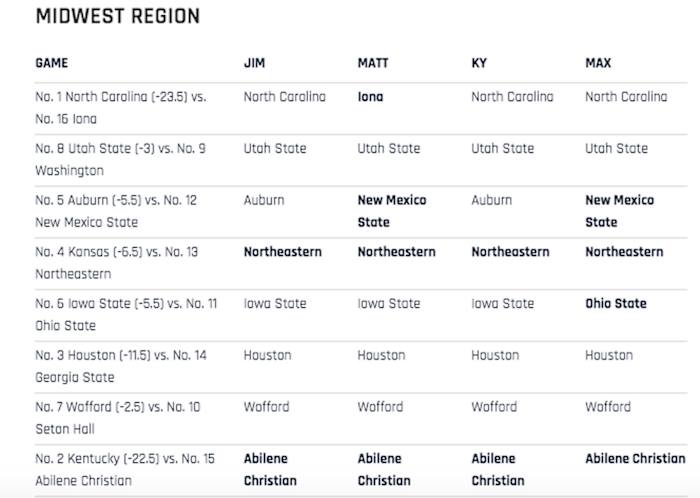Select the GAME column header
Image resolution: width=700 pixels, height=498 pixels.
[x=52, y=63]
